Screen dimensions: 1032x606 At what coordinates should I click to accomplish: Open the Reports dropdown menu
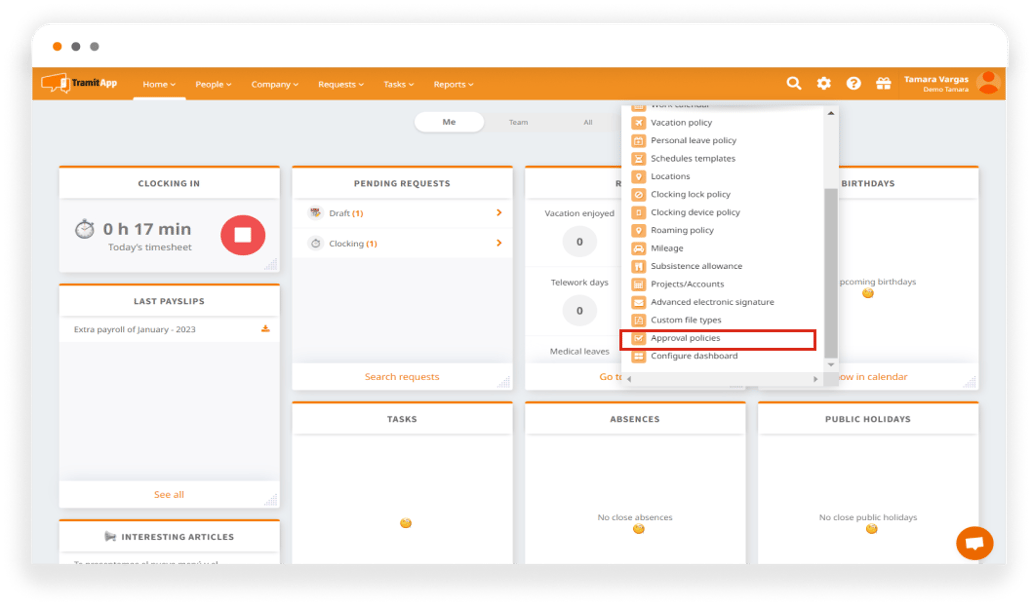click(453, 84)
